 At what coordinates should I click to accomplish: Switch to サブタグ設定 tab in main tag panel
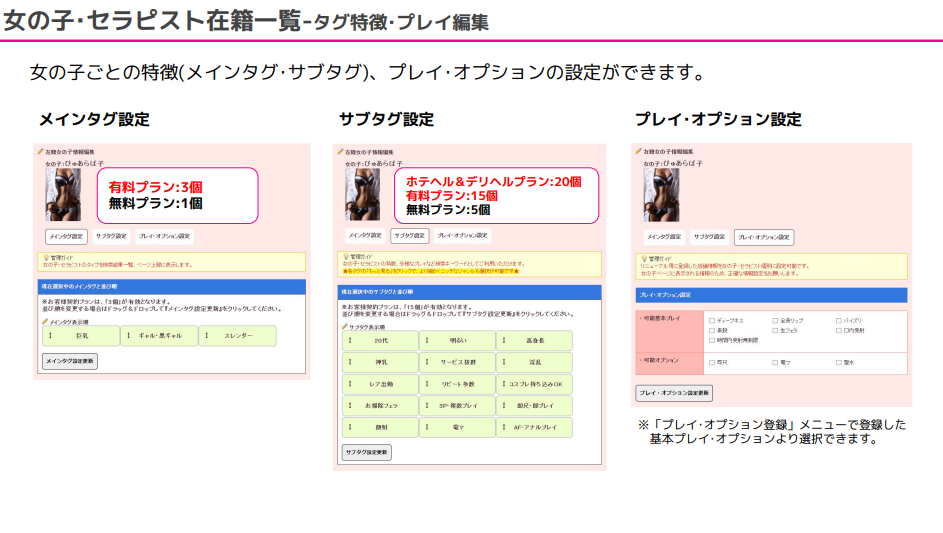coord(111,236)
